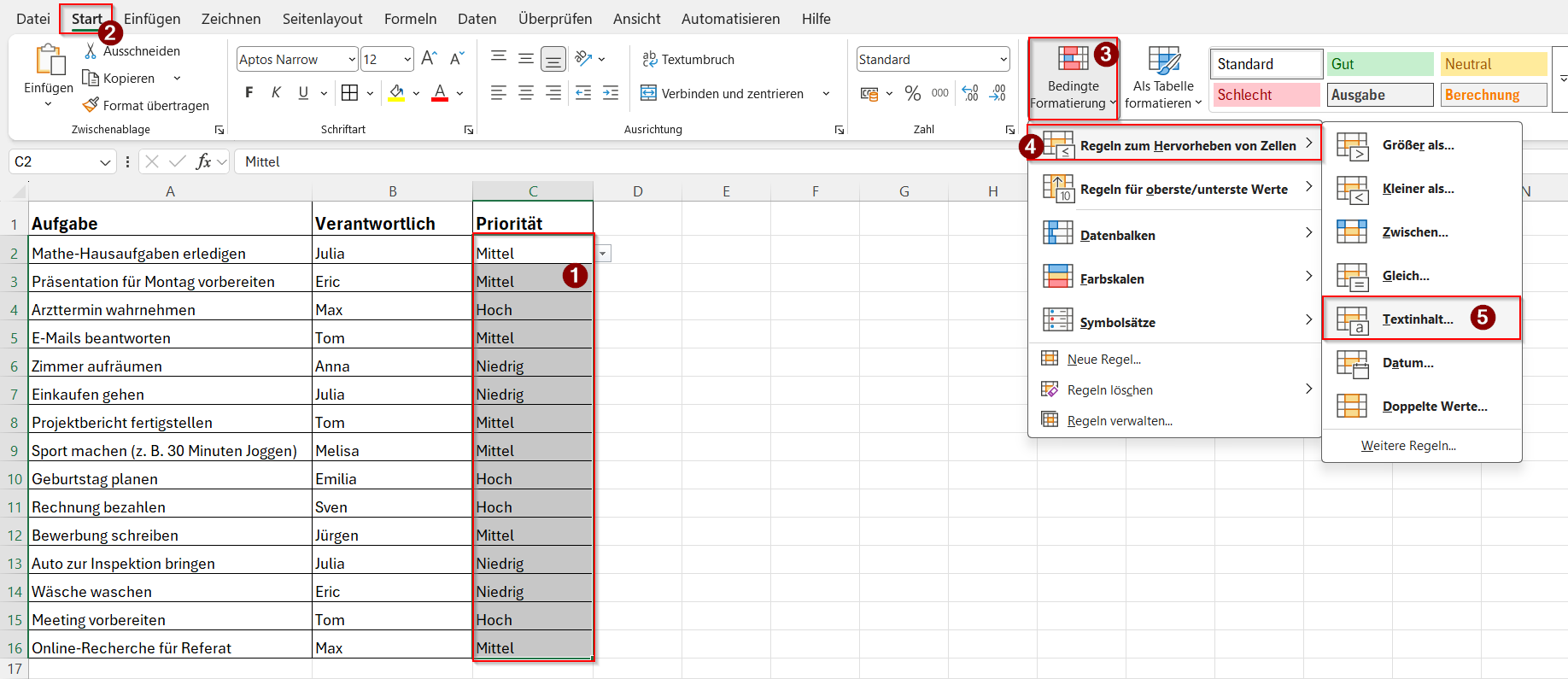Toggle Textumbruch wrap text

pyautogui.click(x=688, y=59)
